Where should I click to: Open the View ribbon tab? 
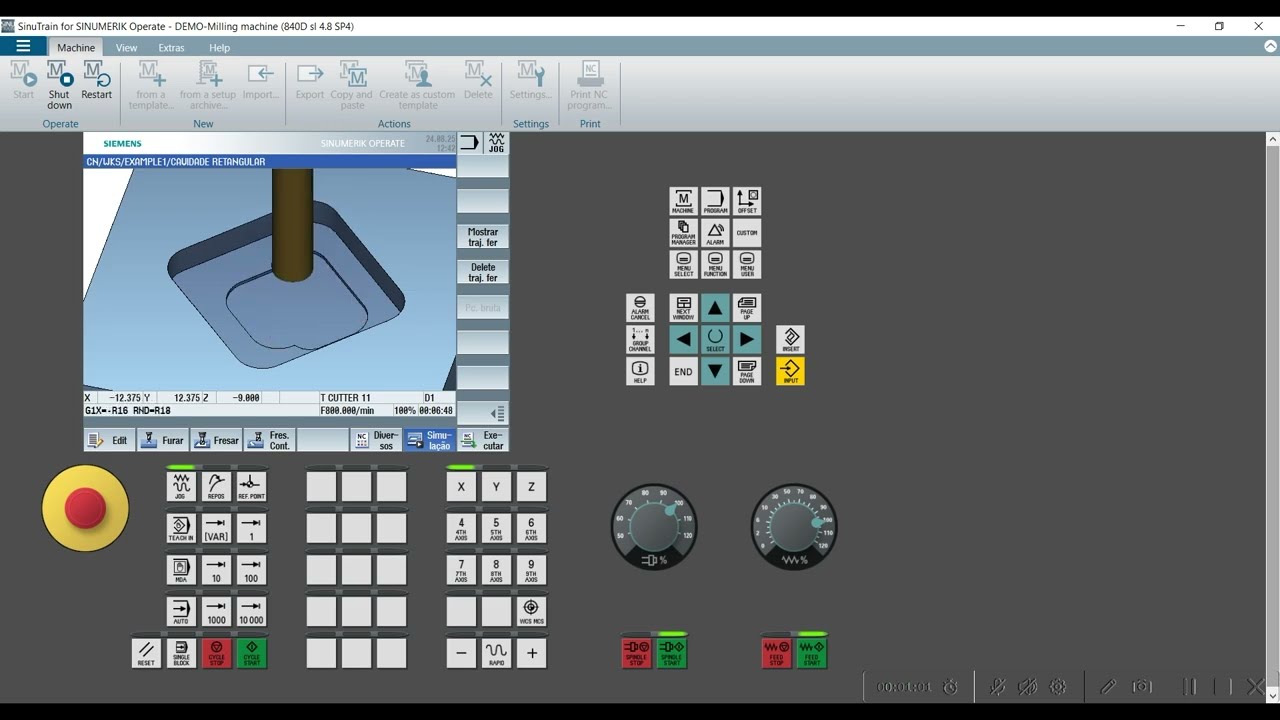[126, 47]
